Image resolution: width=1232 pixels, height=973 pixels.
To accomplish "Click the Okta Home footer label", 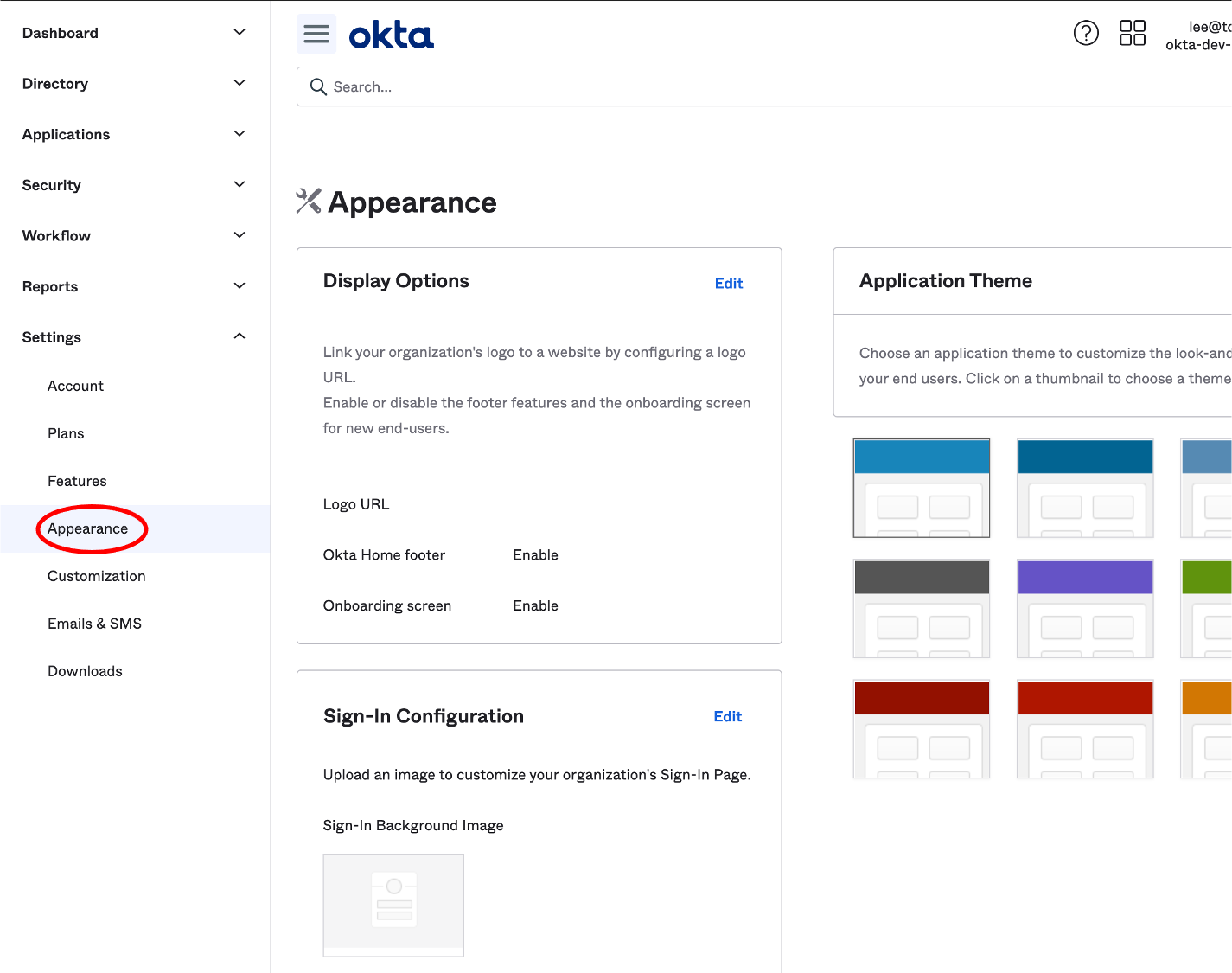I will point(384,555).
